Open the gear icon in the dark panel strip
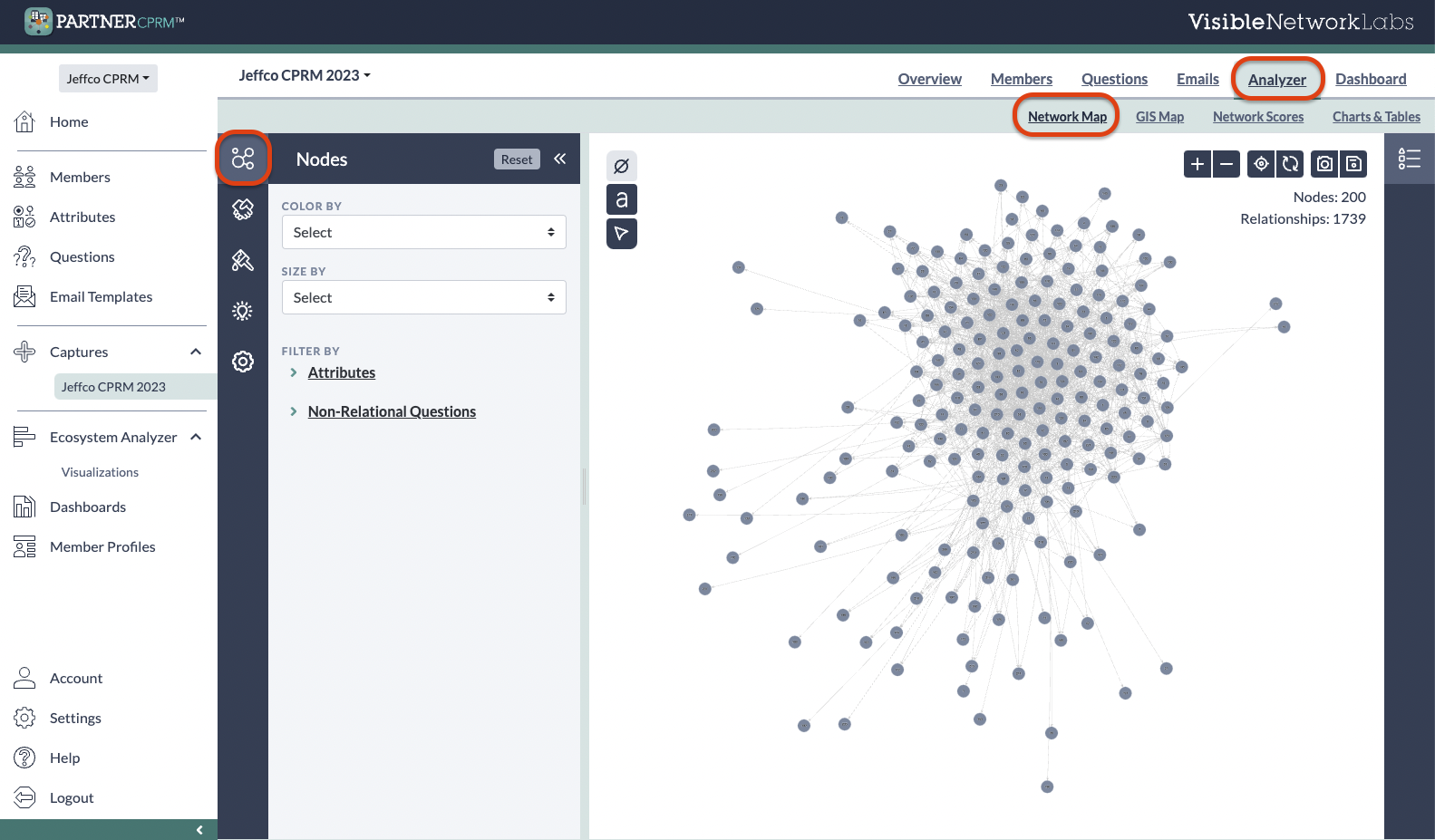The image size is (1435, 840). (243, 362)
